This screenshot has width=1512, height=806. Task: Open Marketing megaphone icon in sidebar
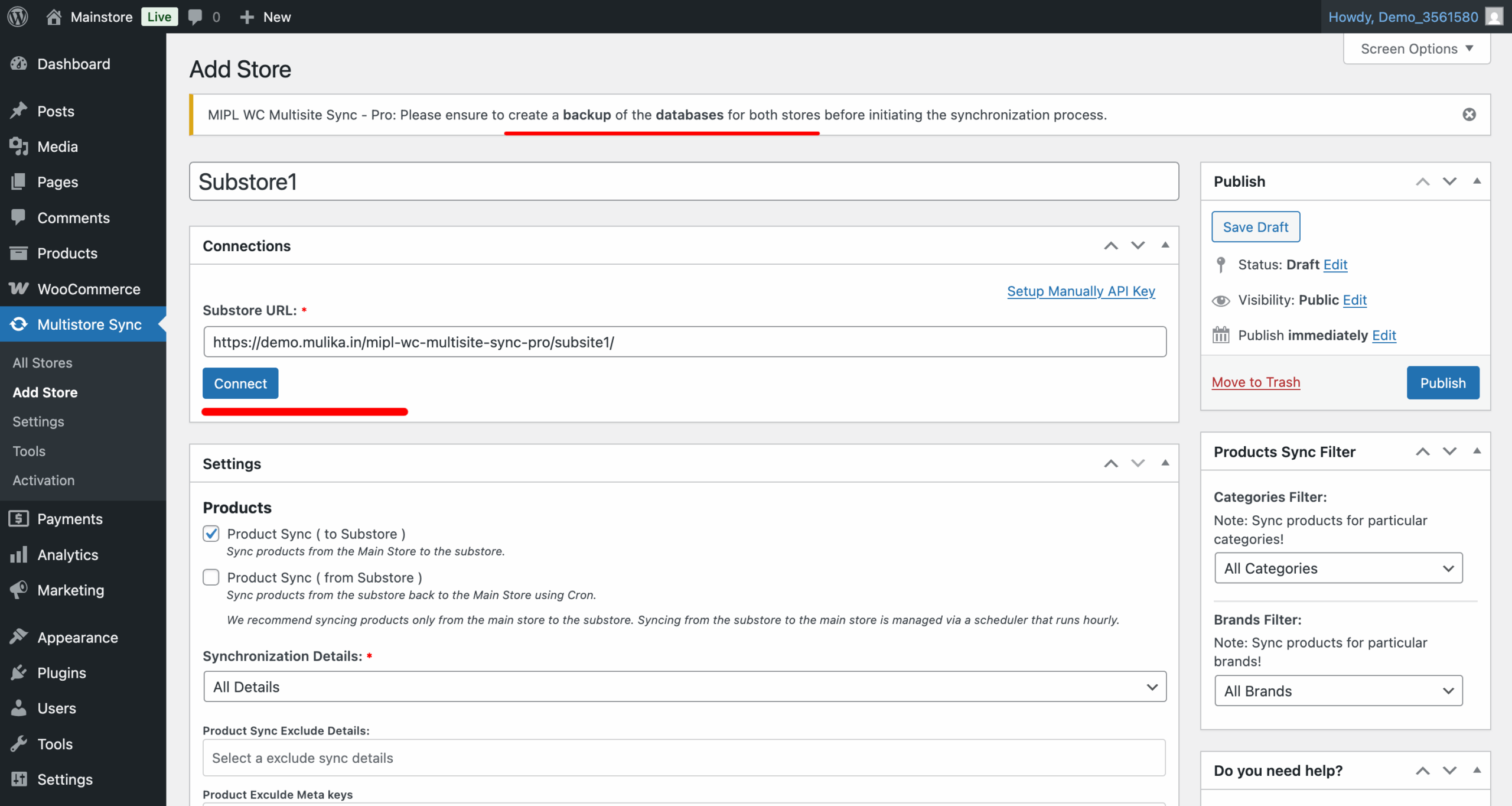[x=19, y=590]
